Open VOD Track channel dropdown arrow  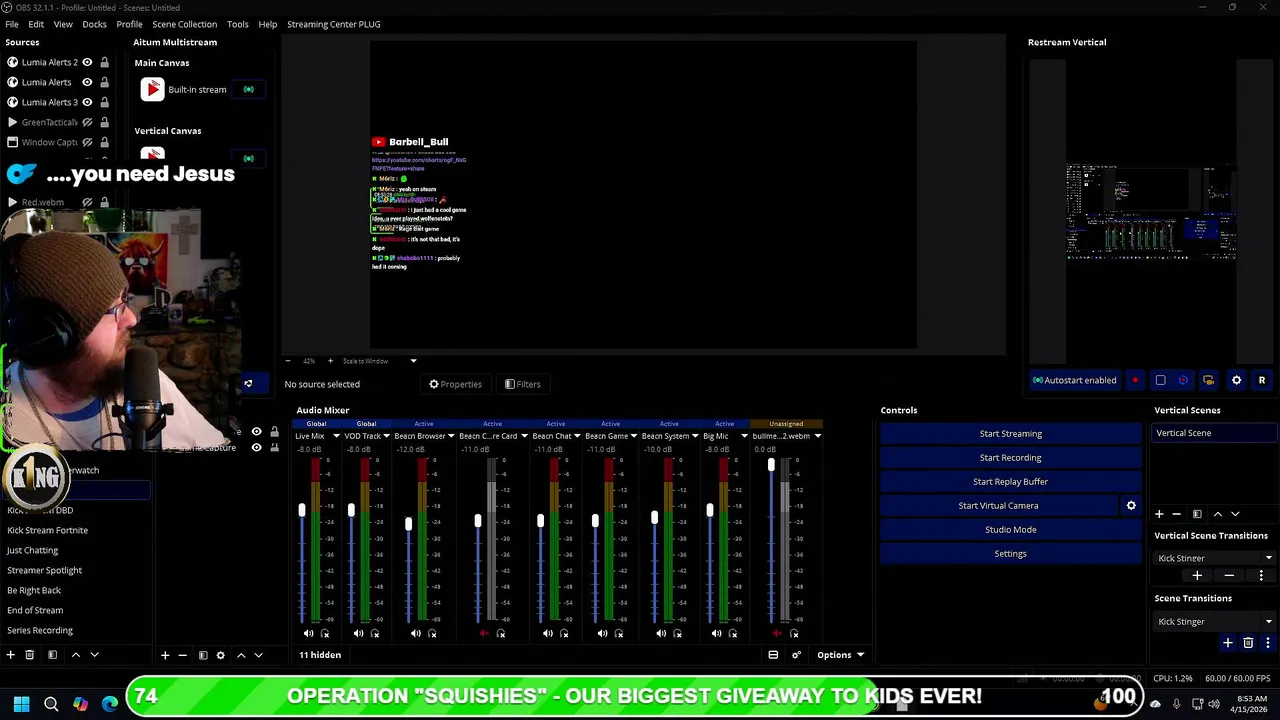click(387, 436)
